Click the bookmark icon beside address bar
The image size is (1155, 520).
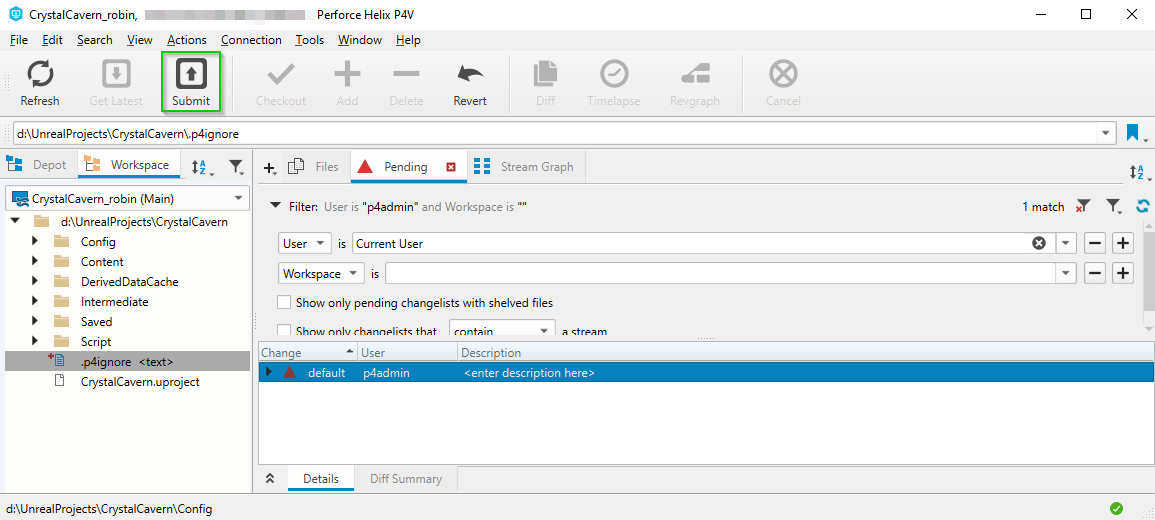tap(1132, 133)
